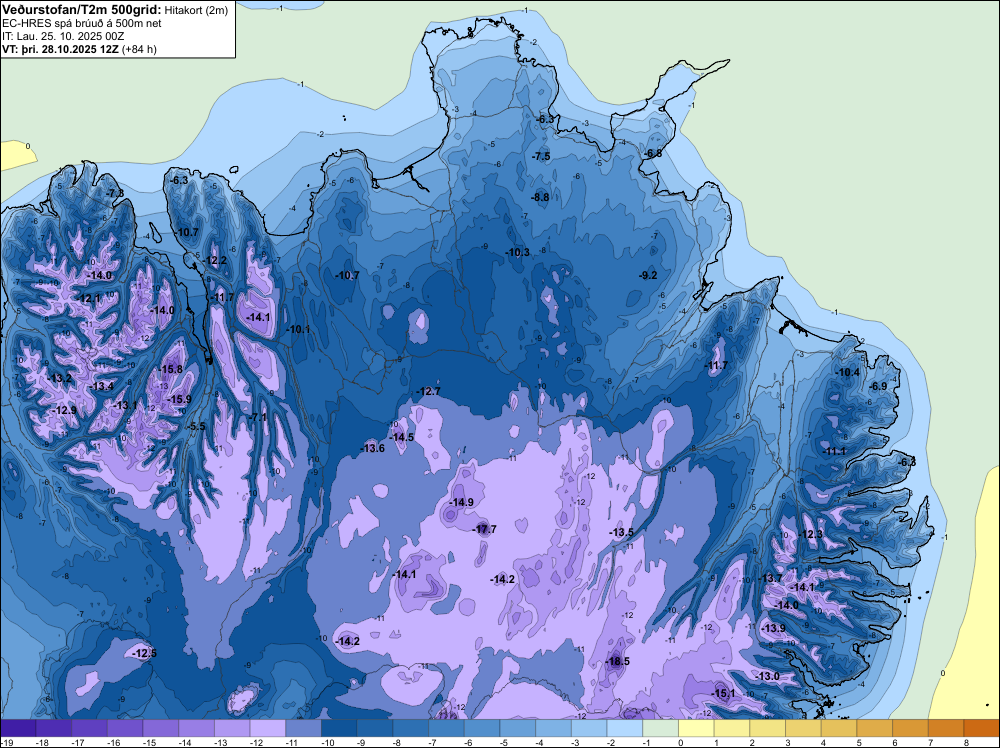This screenshot has height=748, width=1000.
Task: Click the -6.8 temperature reading
Action: click(654, 153)
